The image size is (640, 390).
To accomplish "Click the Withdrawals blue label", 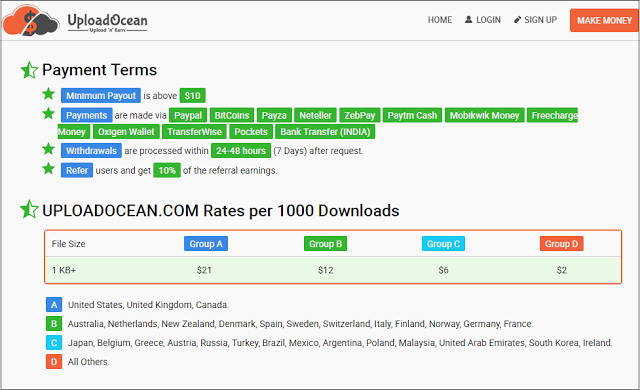I will point(91,151).
